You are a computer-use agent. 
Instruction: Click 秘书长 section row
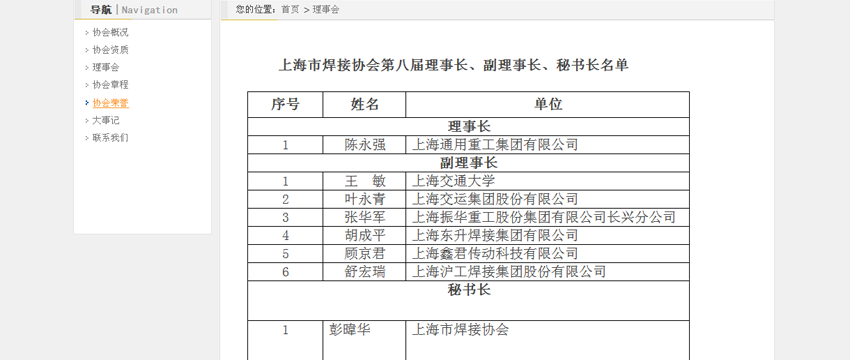click(x=468, y=300)
